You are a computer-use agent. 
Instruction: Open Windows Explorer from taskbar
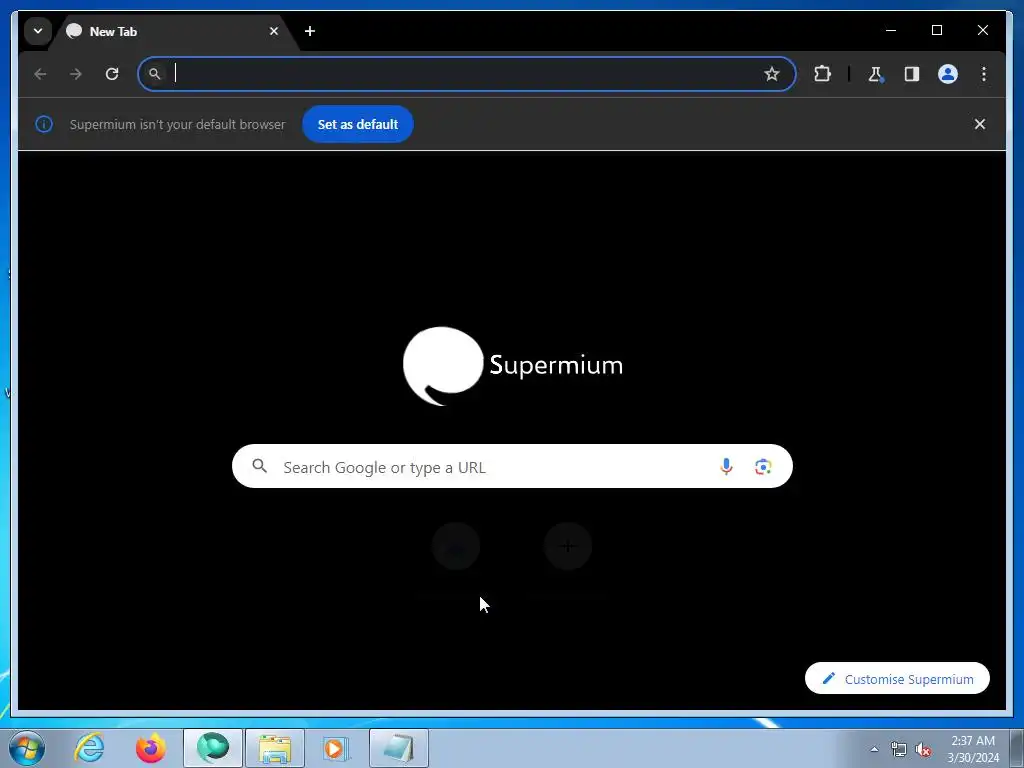coord(275,748)
